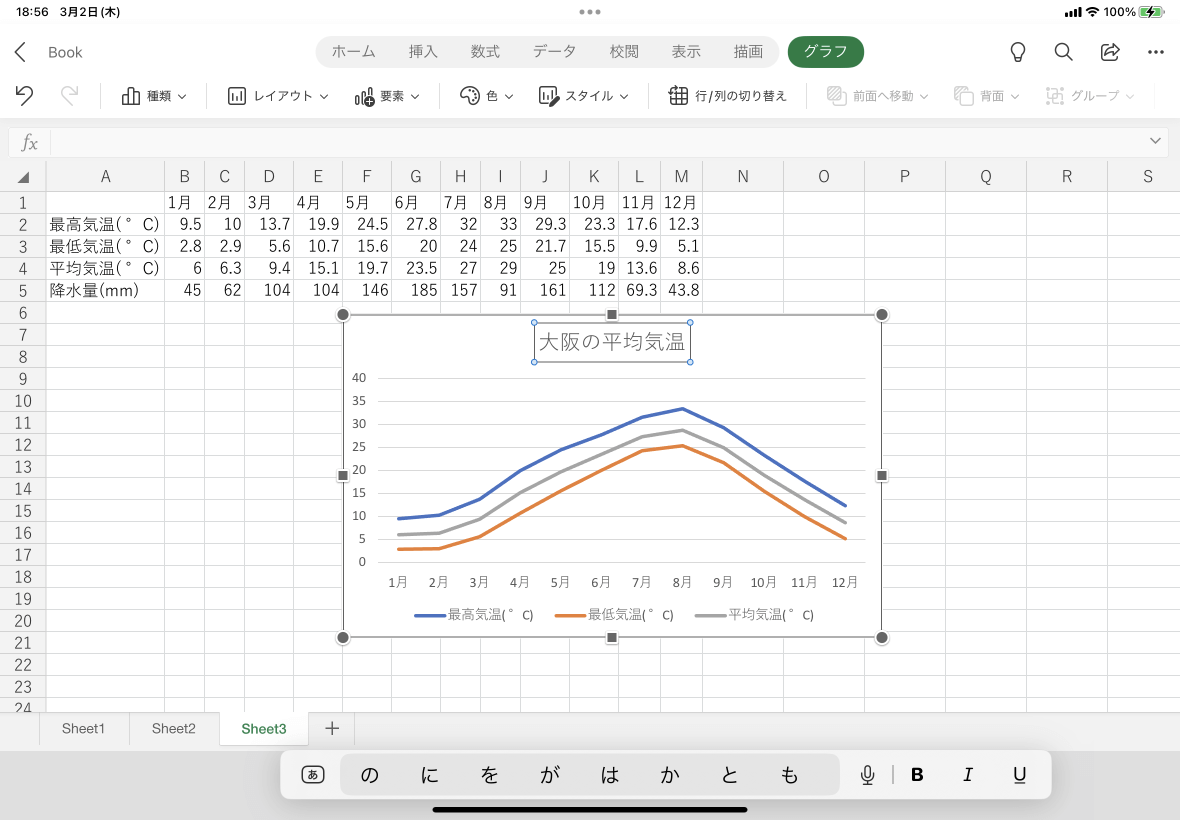Insert suggestion は from keyboard bar

610,775
